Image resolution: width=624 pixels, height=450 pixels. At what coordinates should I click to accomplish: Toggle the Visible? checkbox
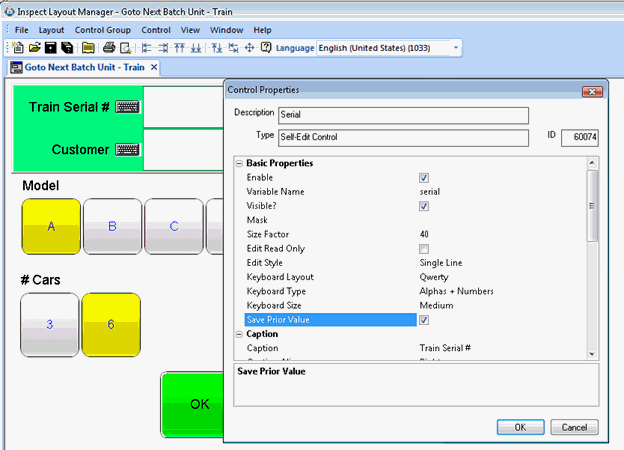[x=424, y=206]
